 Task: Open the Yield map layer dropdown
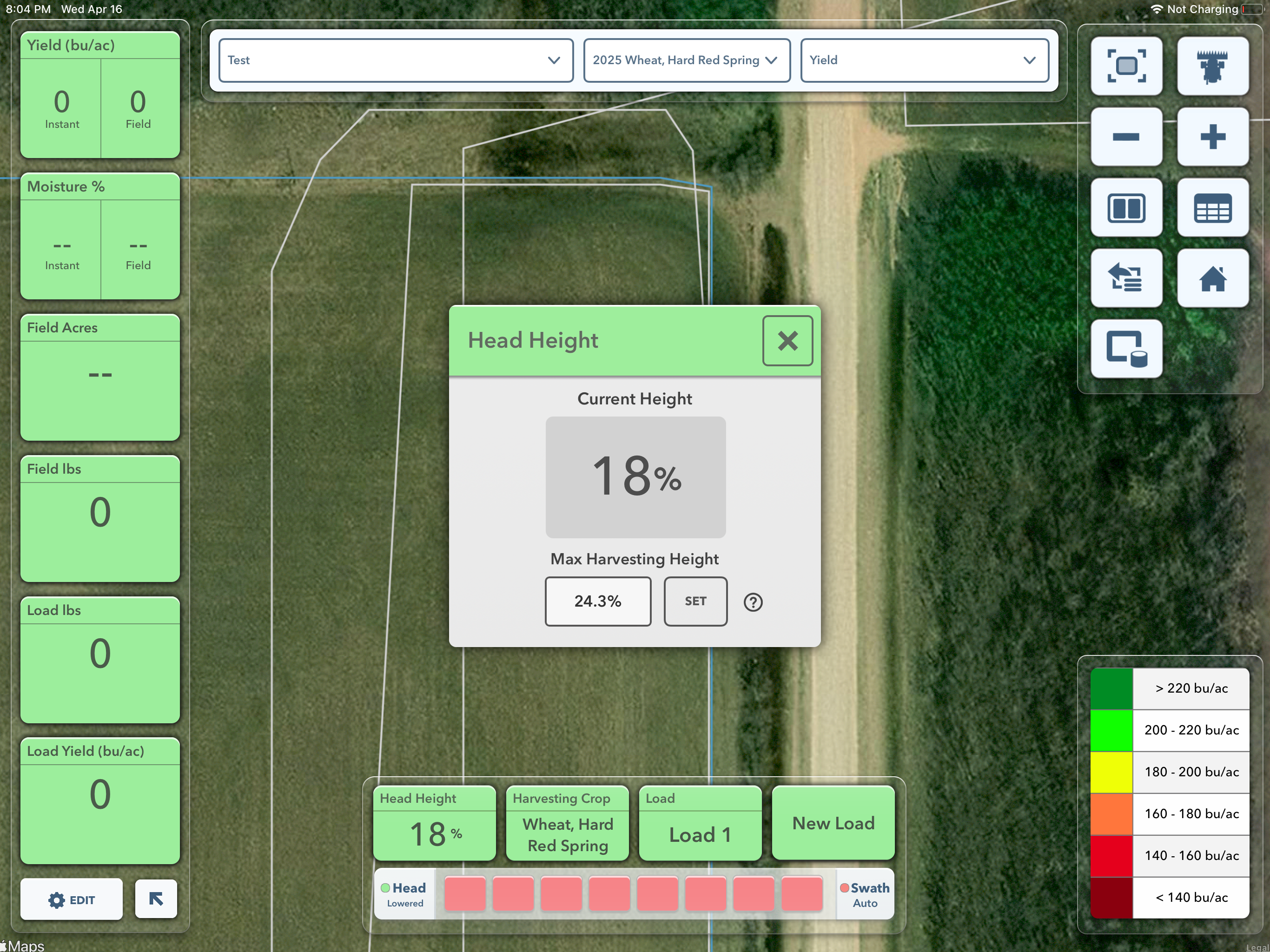click(924, 60)
